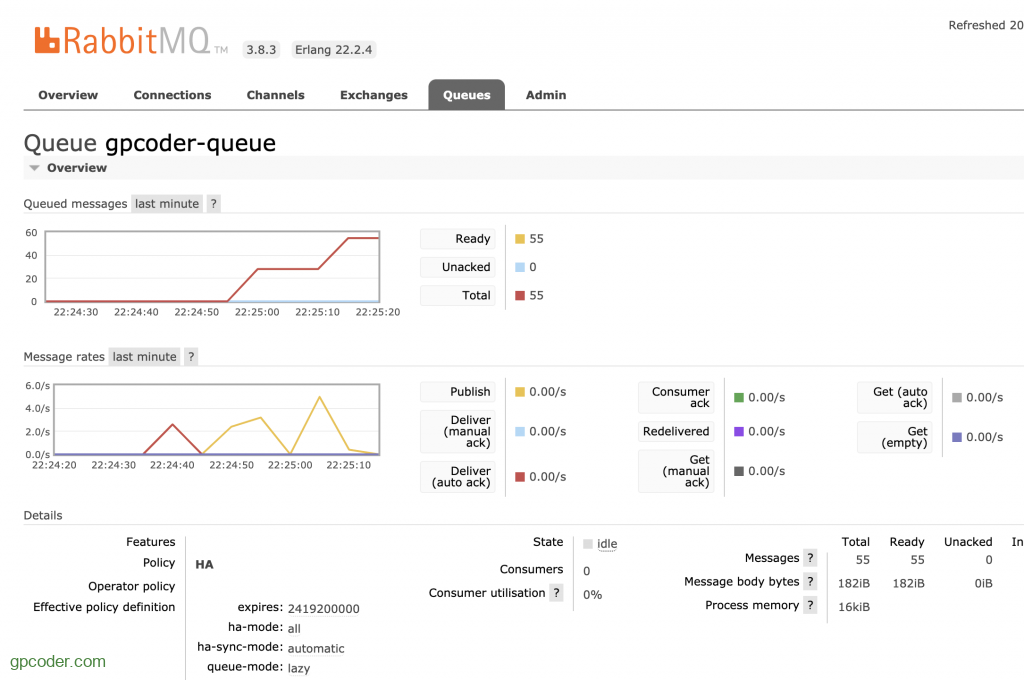The height and width of the screenshot is (680, 1024).
Task: Click help icon next to Message rates
Action: 191,357
